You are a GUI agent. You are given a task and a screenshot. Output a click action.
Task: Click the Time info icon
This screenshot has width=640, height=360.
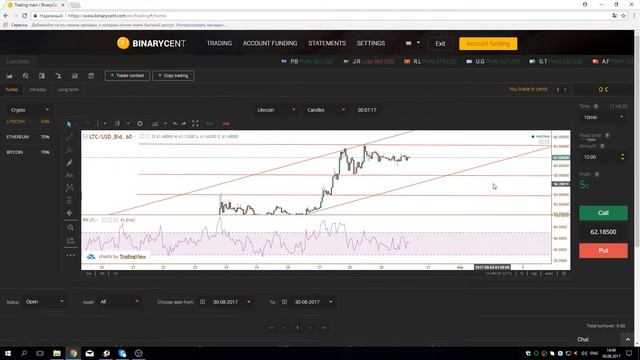click(596, 106)
